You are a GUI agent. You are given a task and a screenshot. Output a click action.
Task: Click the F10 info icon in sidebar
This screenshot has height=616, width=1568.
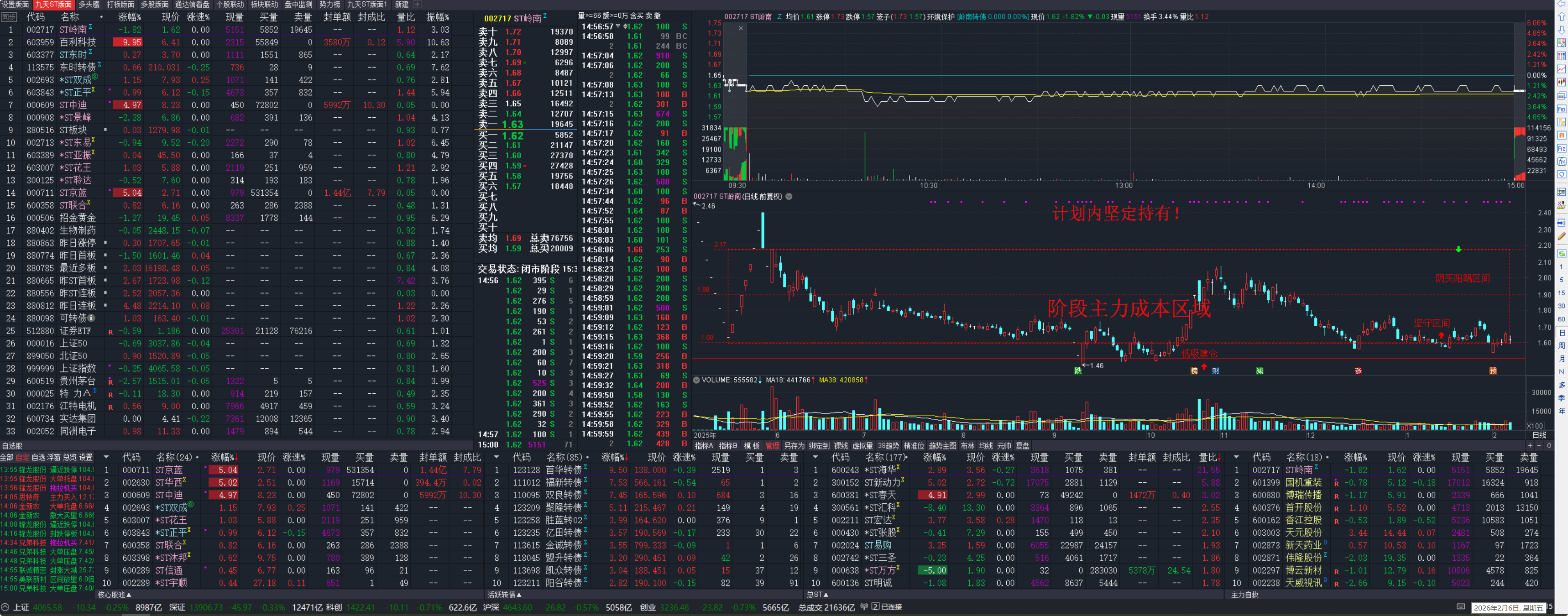pos(1561,110)
